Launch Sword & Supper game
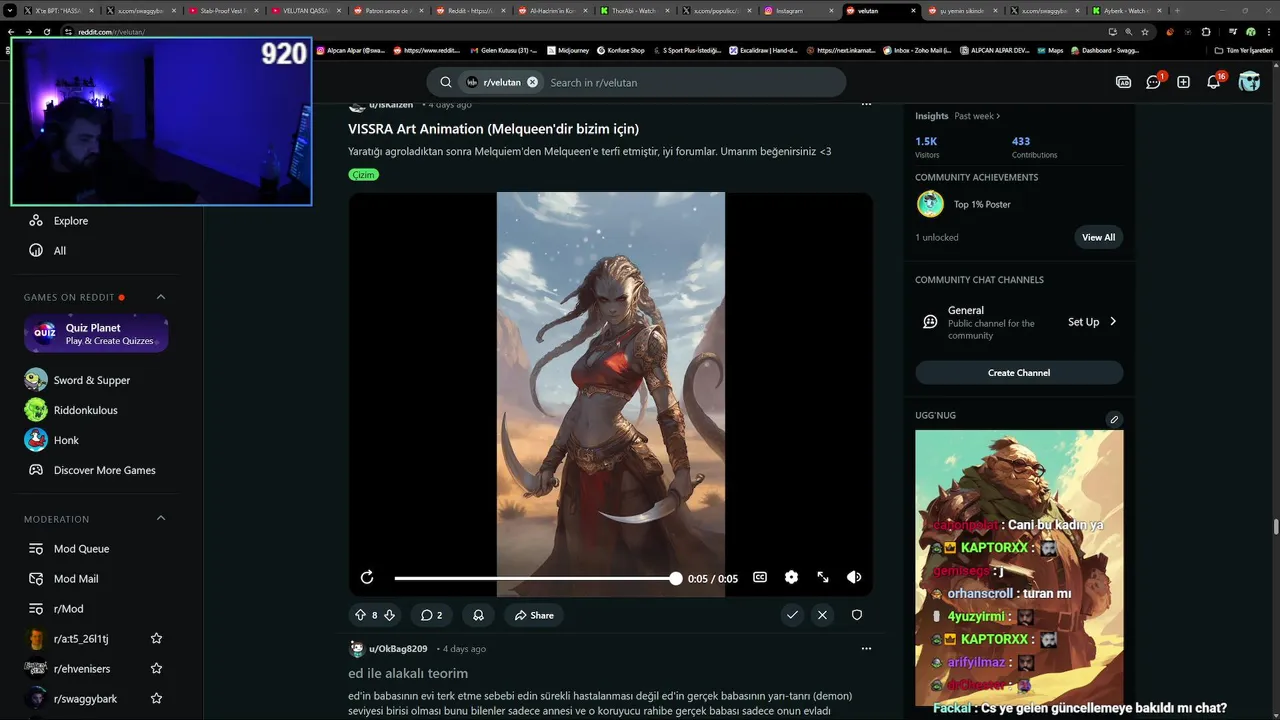Image resolution: width=1280 pixels, height=720 pixels. (90, 380)
